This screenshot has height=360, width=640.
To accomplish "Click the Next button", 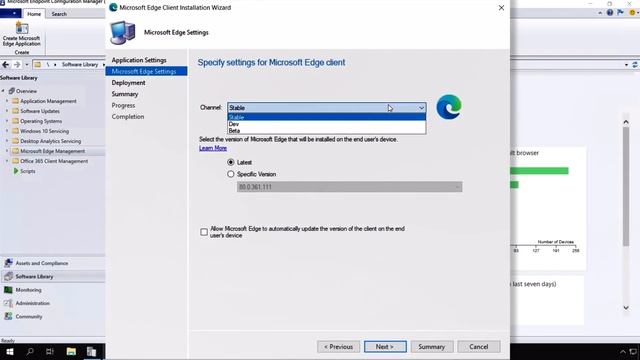I will [385, 347].
